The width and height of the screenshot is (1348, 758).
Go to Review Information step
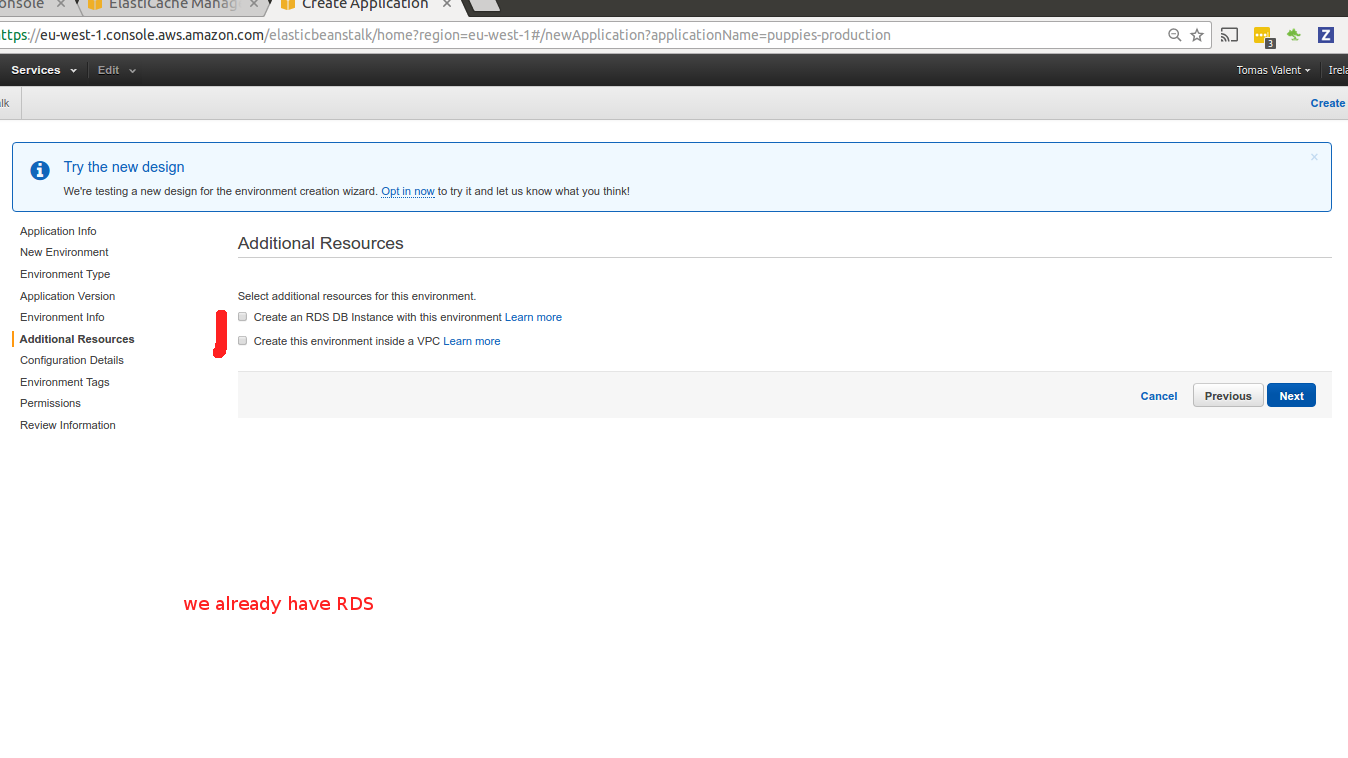tap(68, 425)
